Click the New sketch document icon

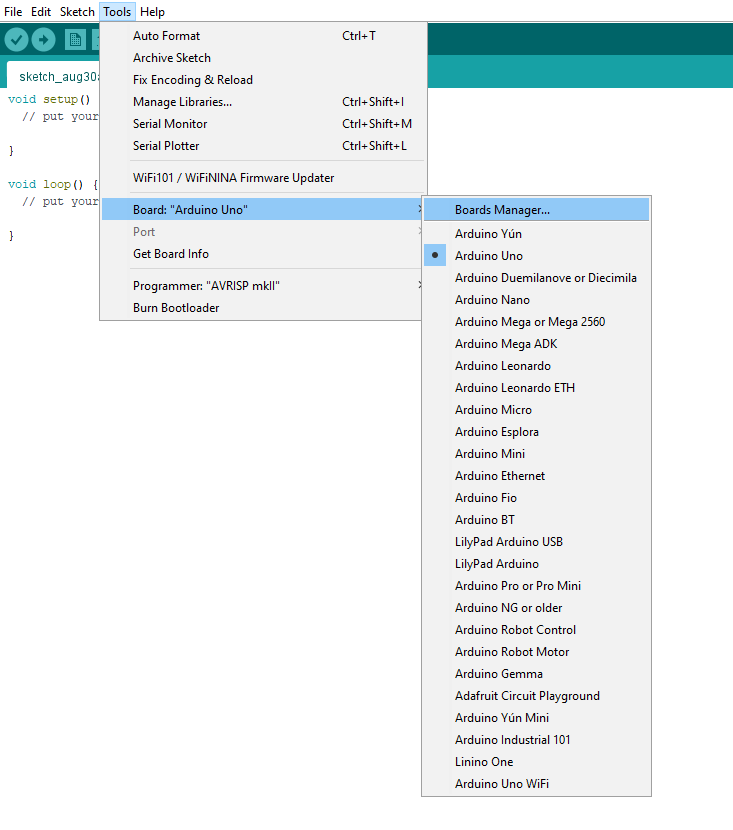(75, 40)
